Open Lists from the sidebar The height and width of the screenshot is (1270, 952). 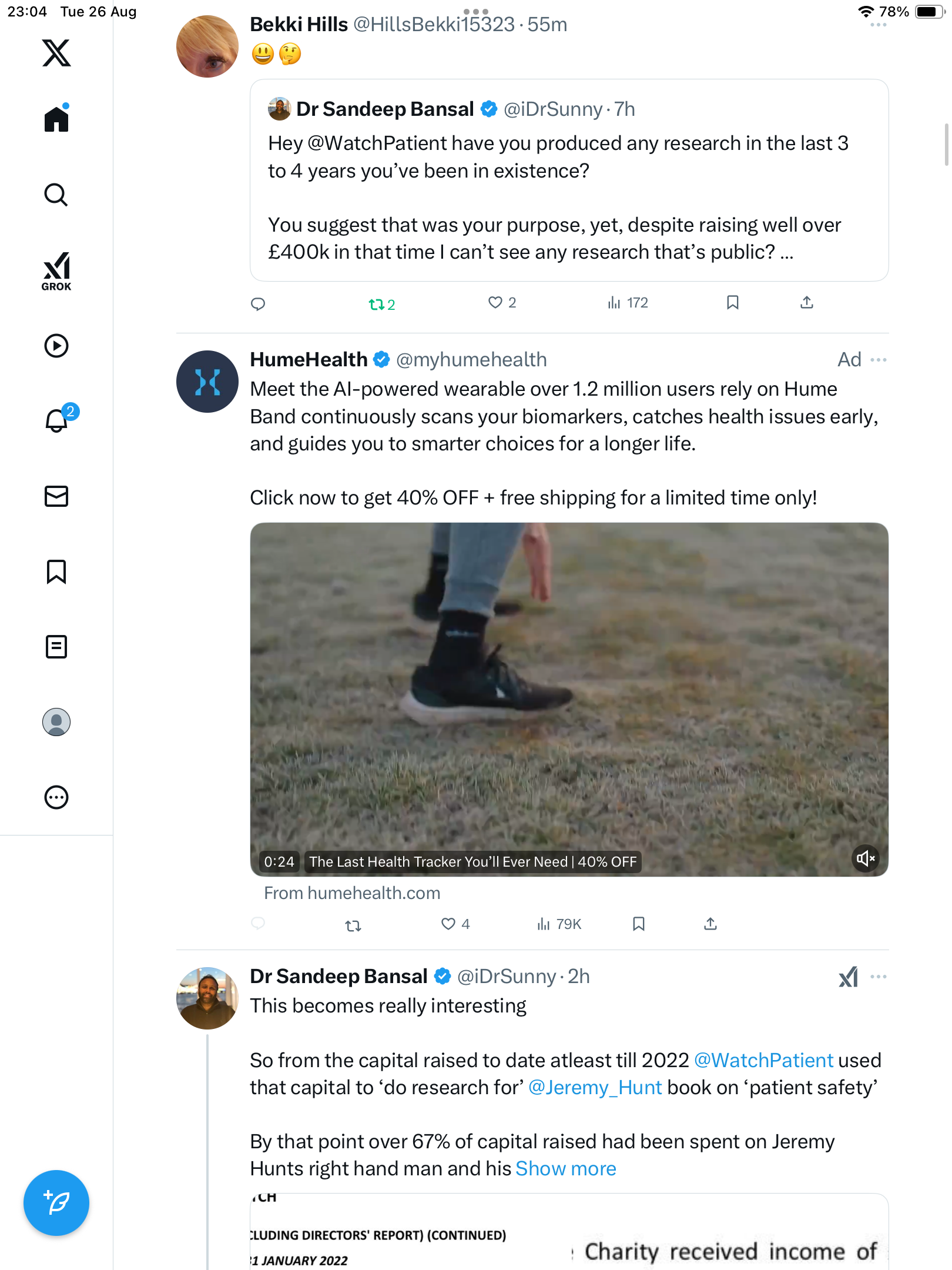coord(56,647)
